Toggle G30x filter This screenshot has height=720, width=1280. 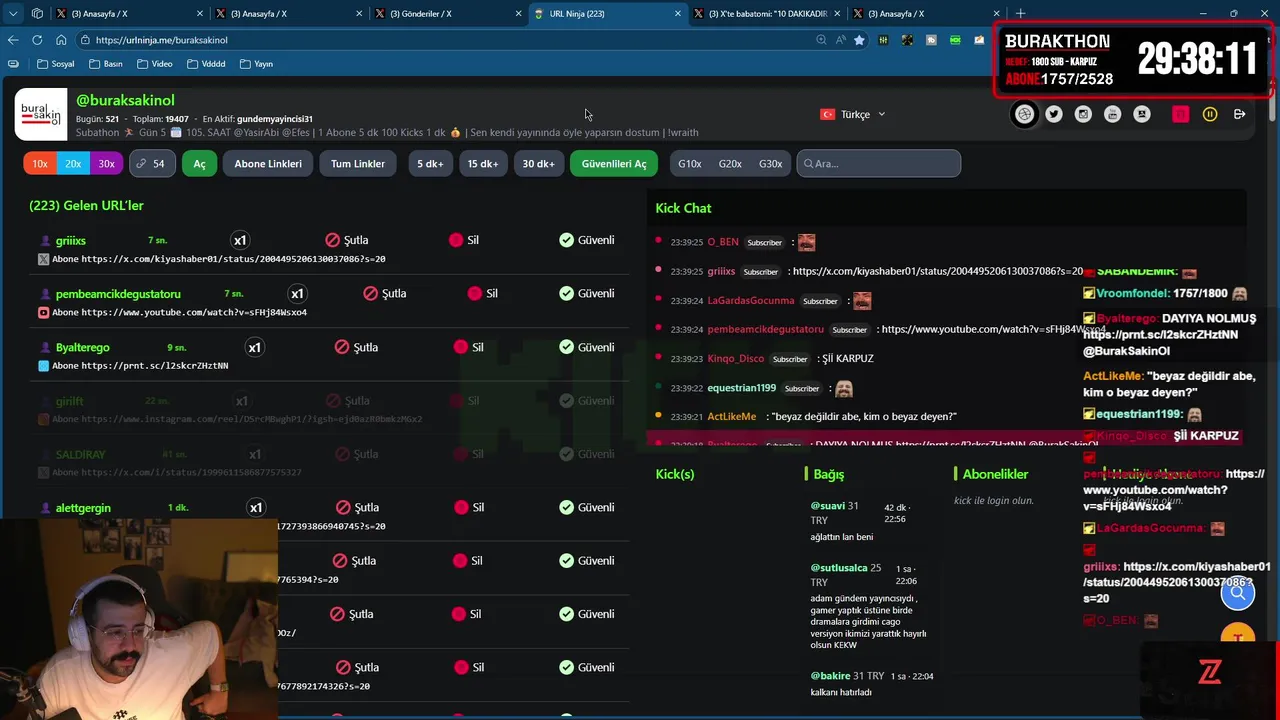(770, 163)
